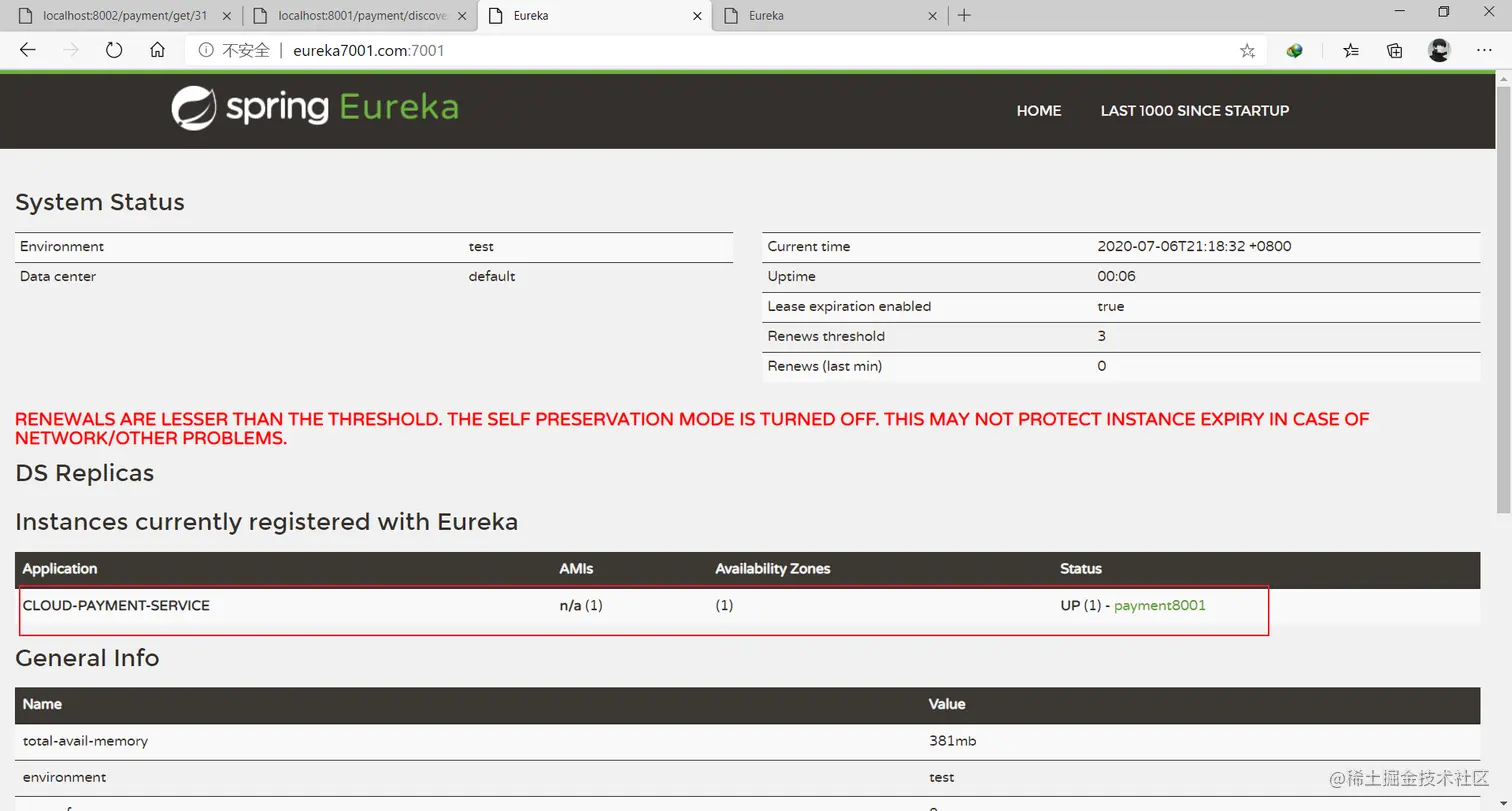Click the address bar showing eureka7001.com:7001
Viewport: 1512px width, 811px height.
pos(725,50)
